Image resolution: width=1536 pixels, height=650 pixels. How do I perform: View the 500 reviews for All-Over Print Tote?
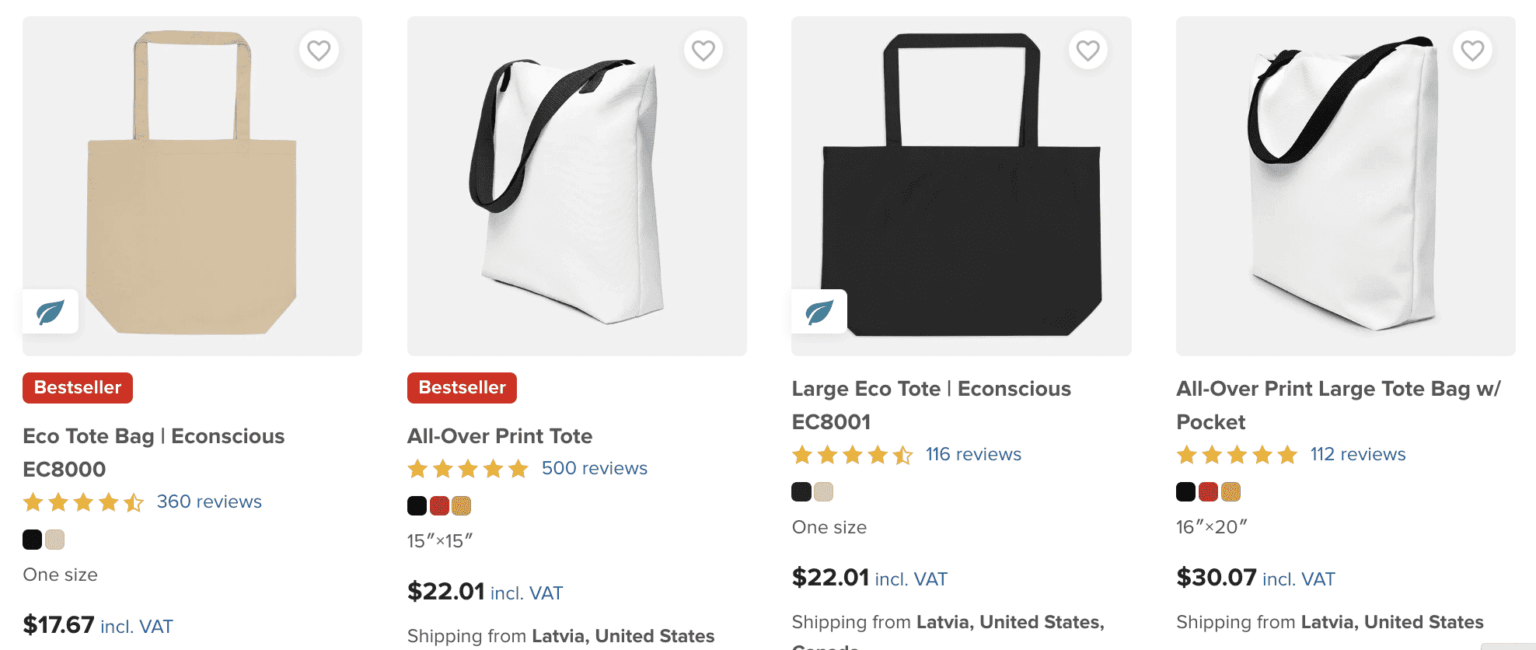[594, 468]
